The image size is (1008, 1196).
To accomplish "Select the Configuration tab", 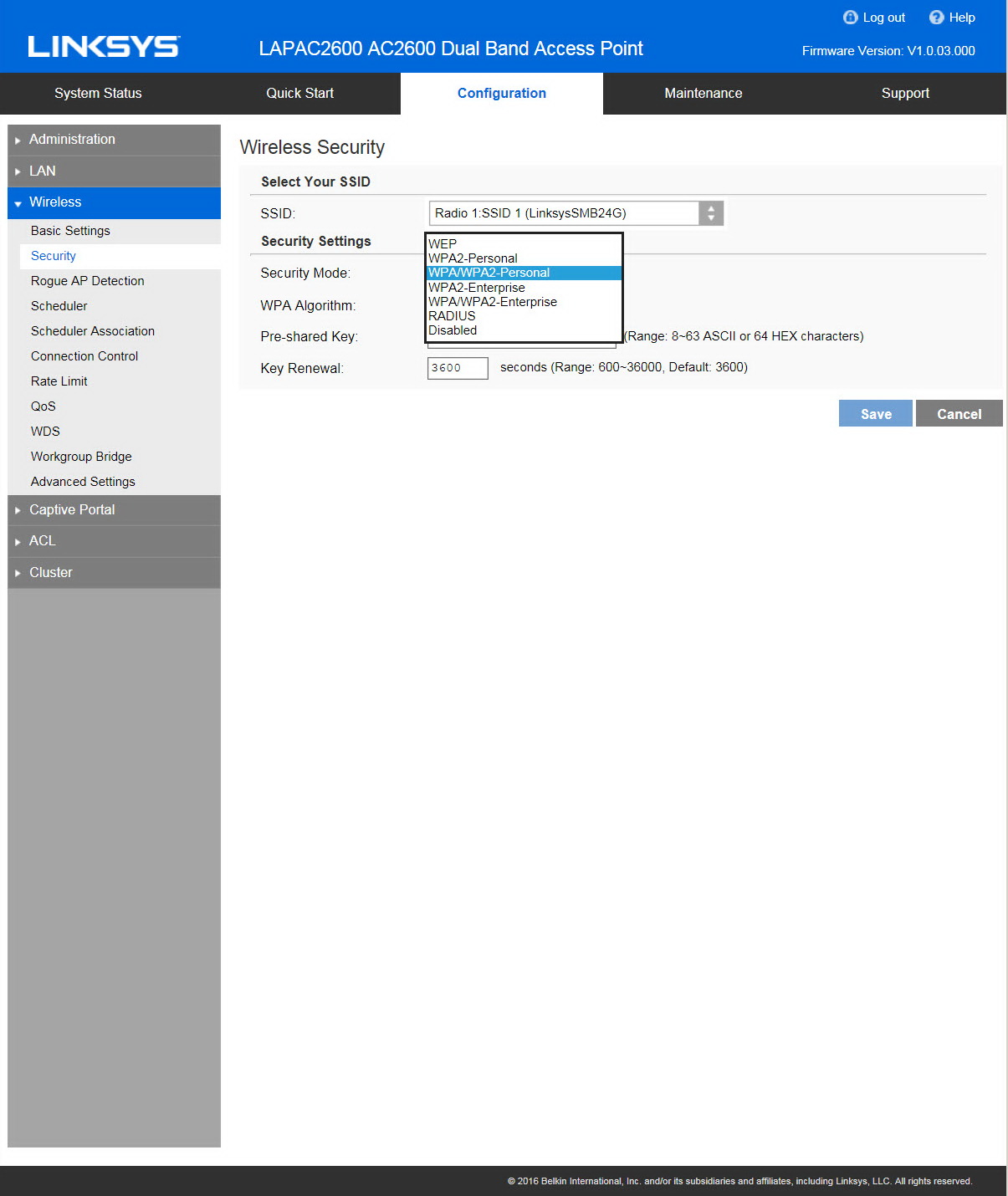I will pyautogui.click(x=502, y=94).
